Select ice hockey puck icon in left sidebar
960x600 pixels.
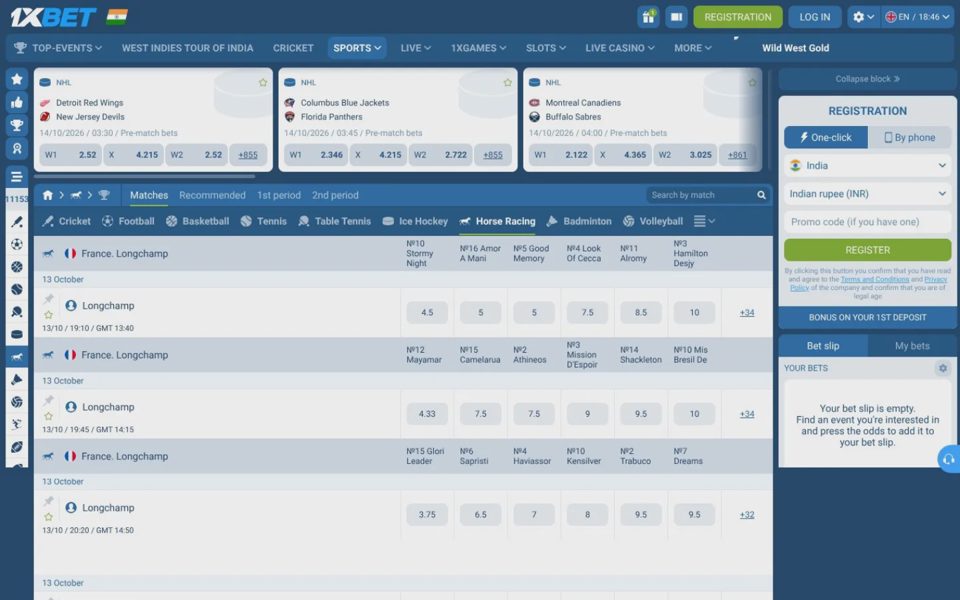click(x=17, y=334)
